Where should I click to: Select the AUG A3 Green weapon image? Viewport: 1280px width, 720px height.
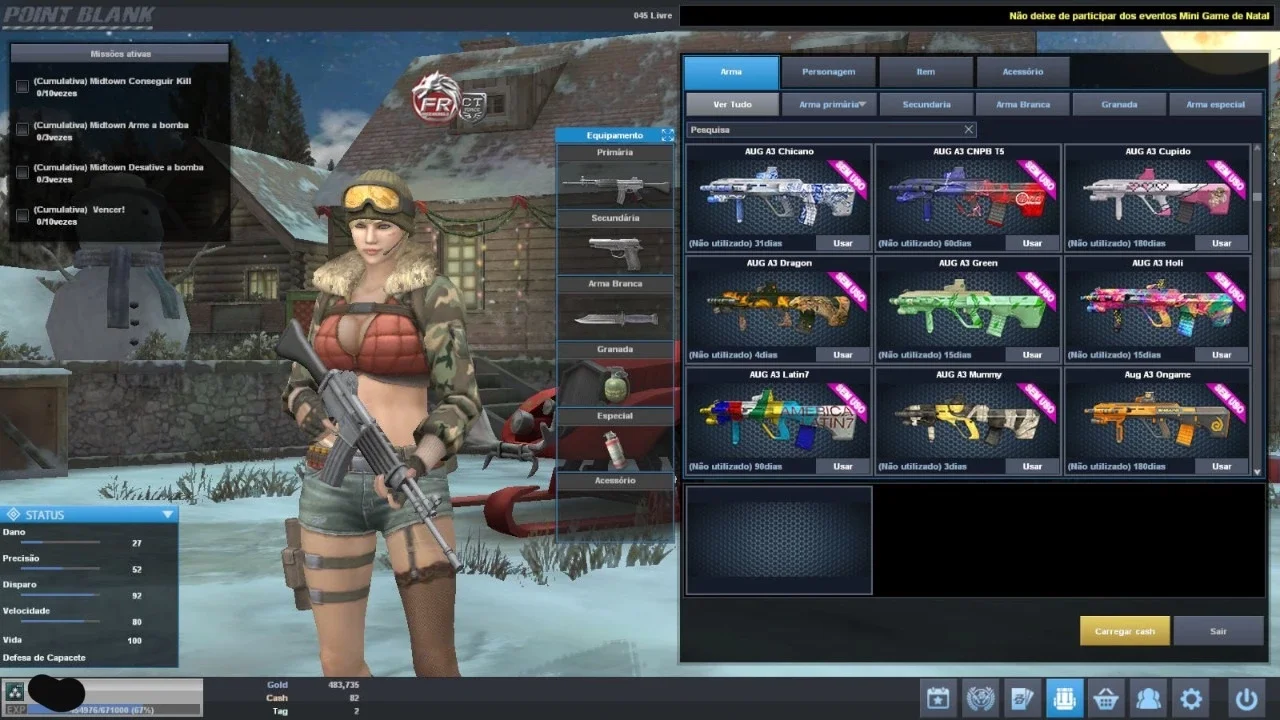pos(968,308)
